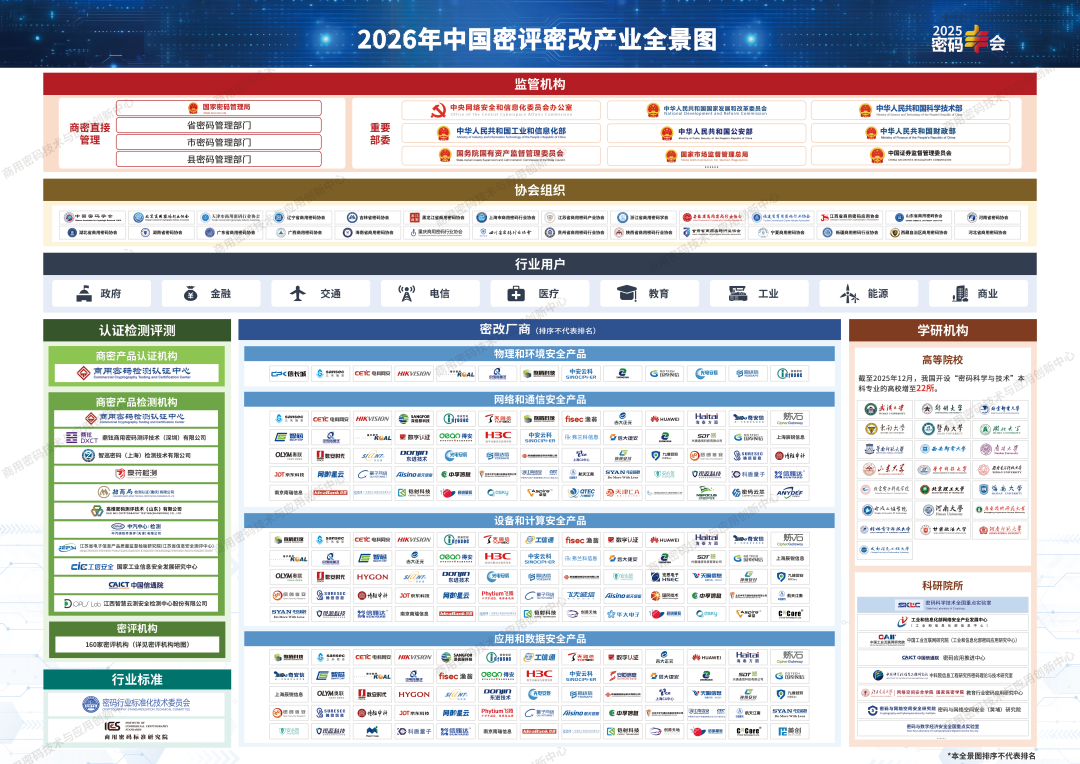
Task: Click 中华人民共和国公安部 box
Action: [706, 132]
